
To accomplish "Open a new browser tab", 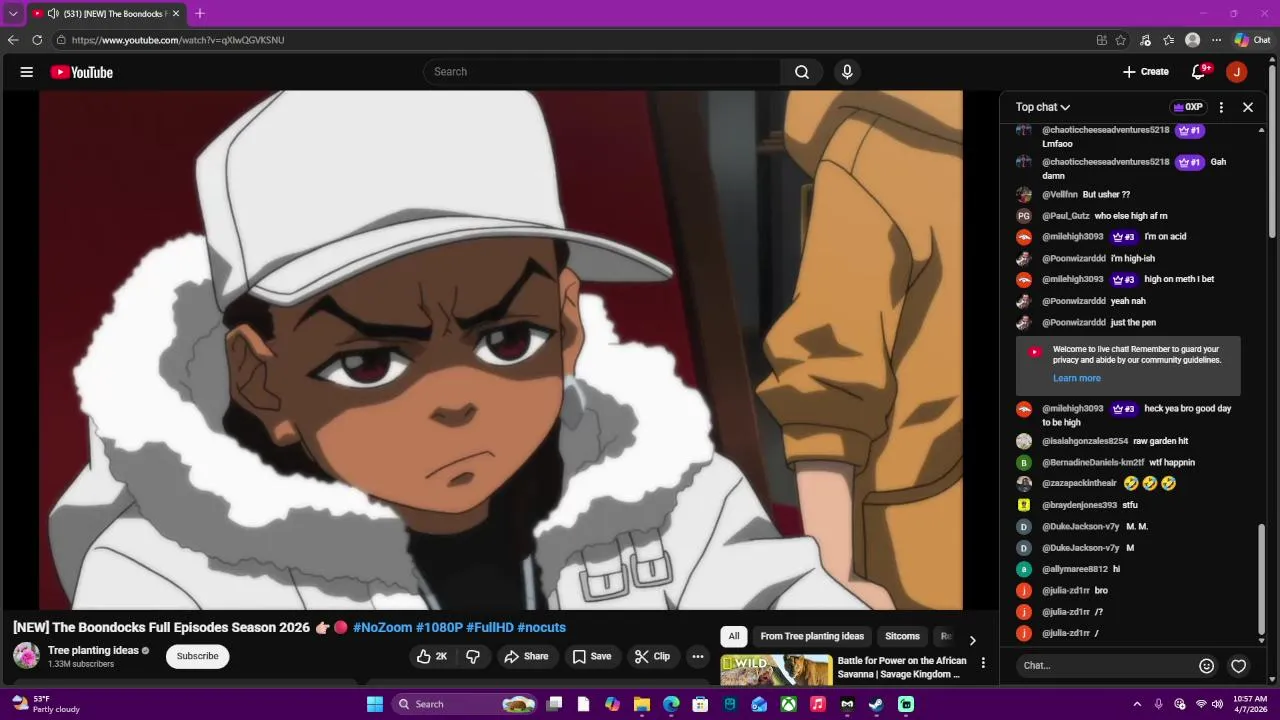I will 200,14.
